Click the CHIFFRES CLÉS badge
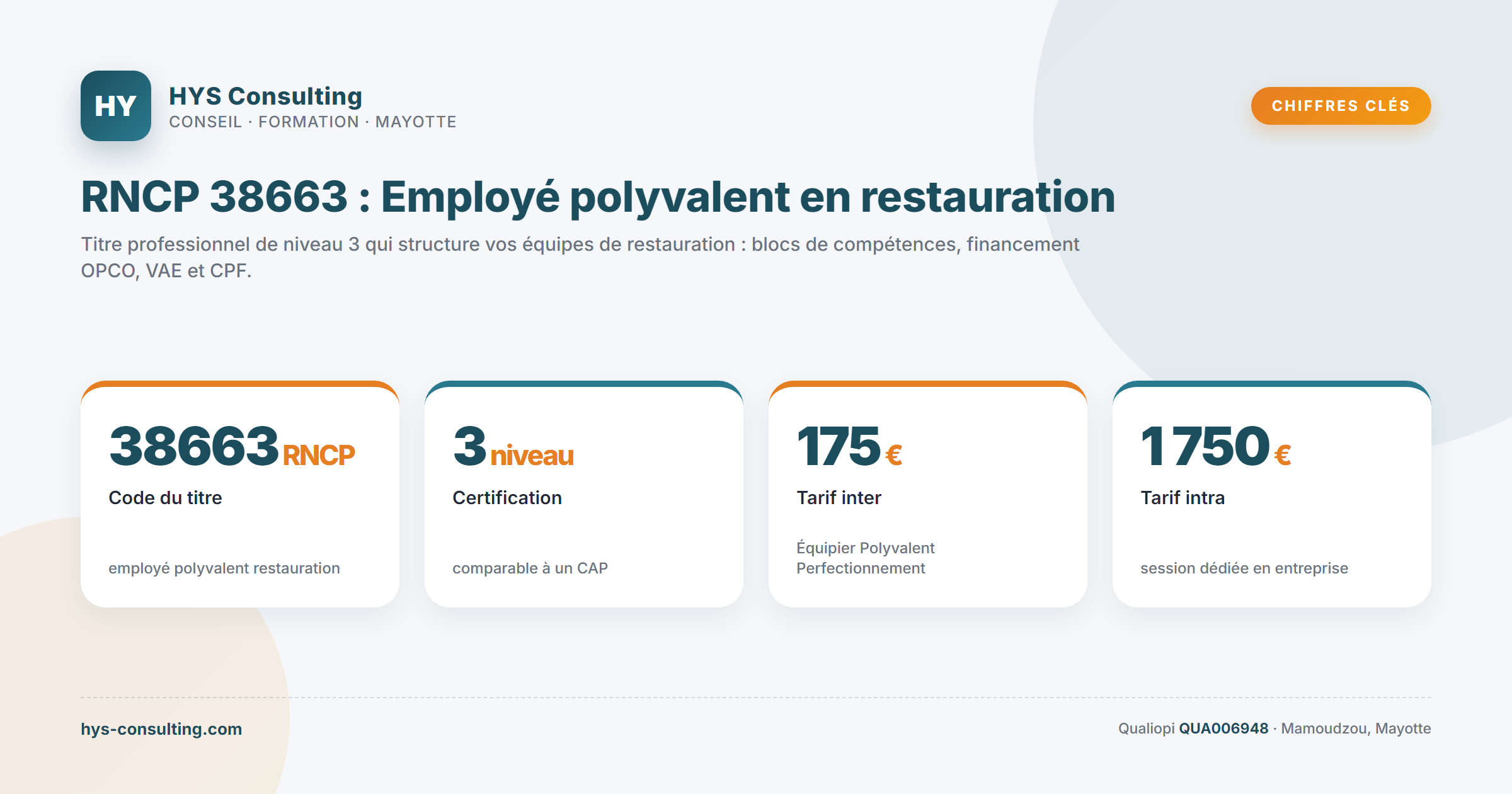 tap(1341, 106)
